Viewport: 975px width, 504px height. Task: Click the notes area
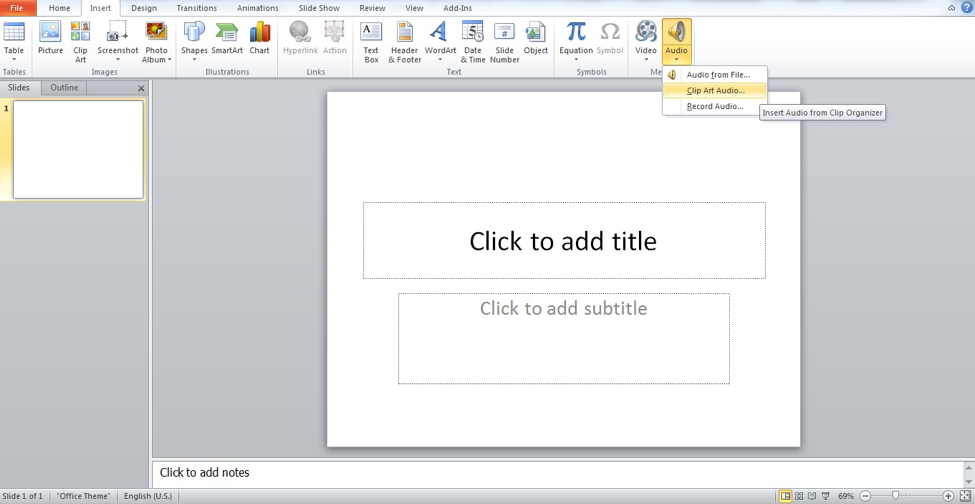558,473
